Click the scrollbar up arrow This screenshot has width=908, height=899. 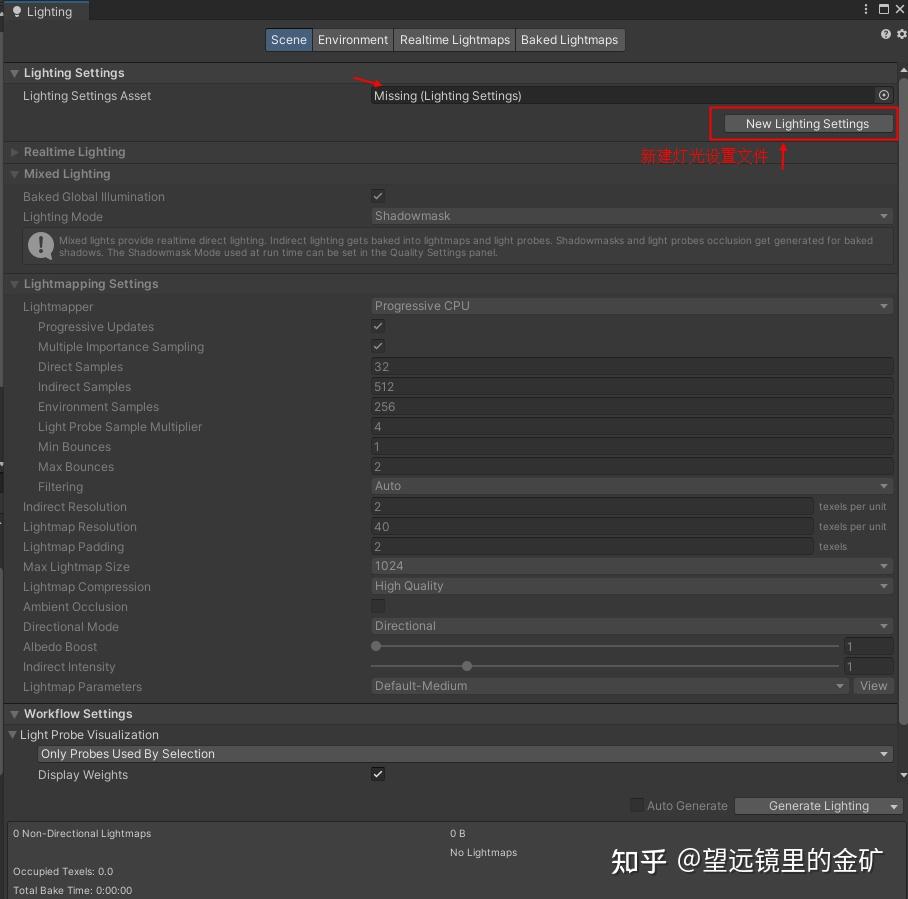pos(903,70)
